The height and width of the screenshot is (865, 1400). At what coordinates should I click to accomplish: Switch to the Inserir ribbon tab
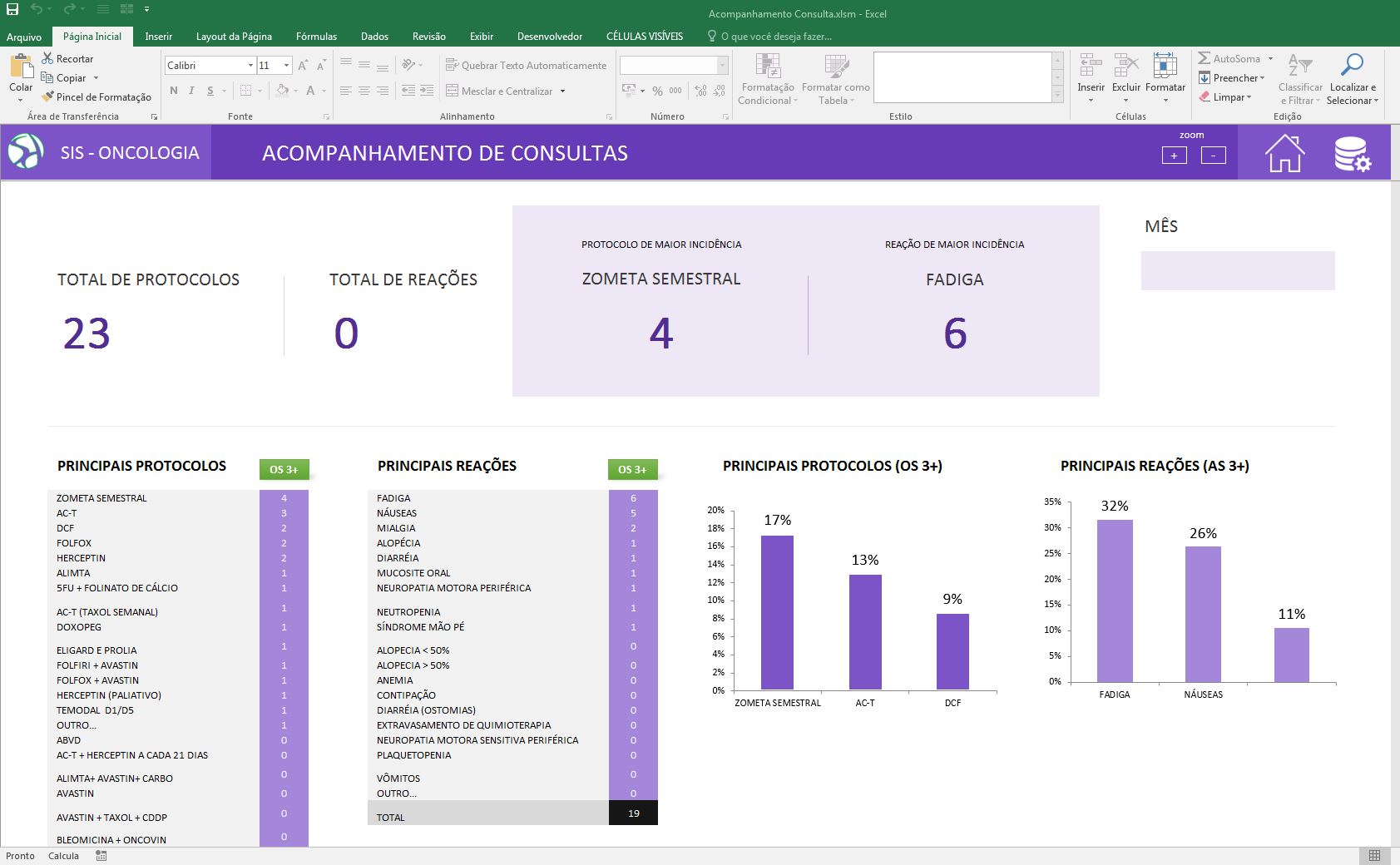(x=158, y=37)
